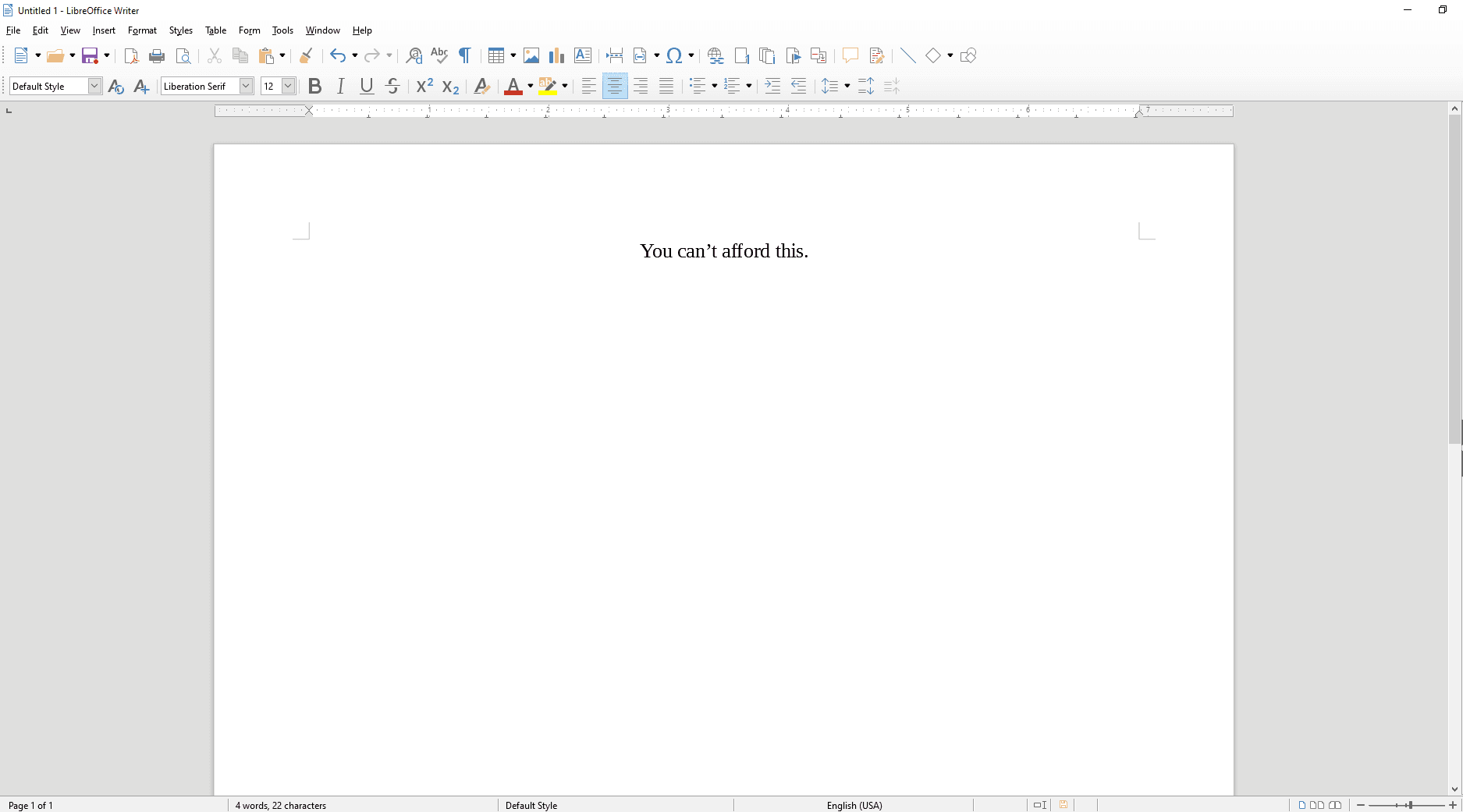Screen dimensions: 1463x812
Task: Enable Align Right
Action: tap(641, 86)
